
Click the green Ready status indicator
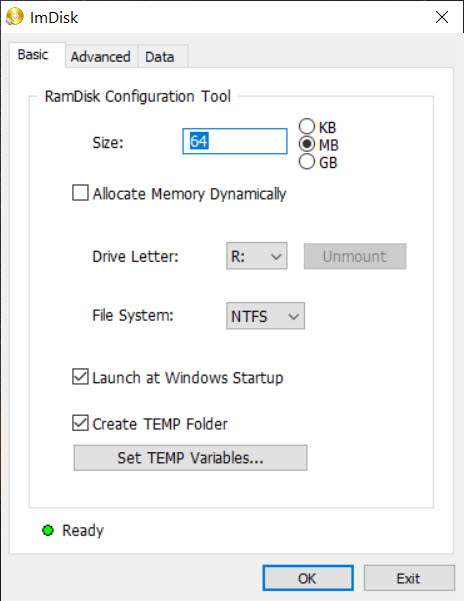coord(48,530)
